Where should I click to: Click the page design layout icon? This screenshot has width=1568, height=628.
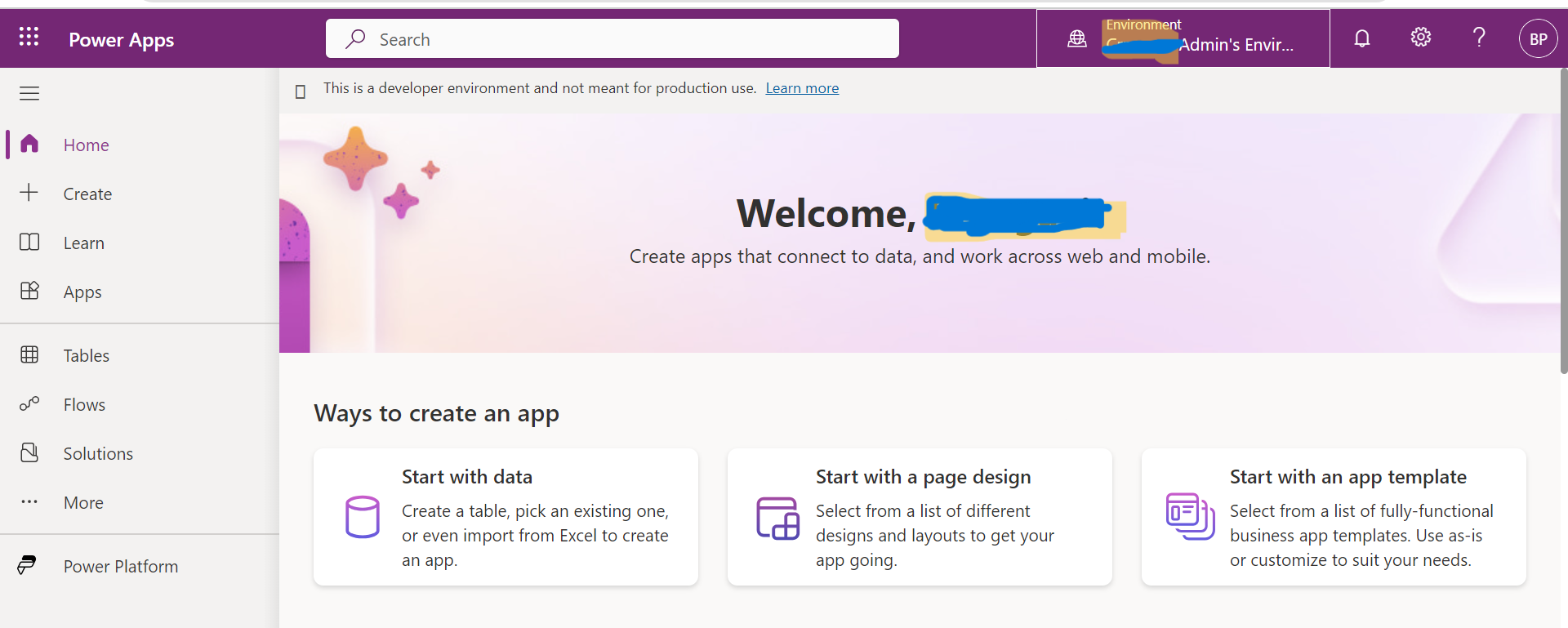(x=777, y=519)
